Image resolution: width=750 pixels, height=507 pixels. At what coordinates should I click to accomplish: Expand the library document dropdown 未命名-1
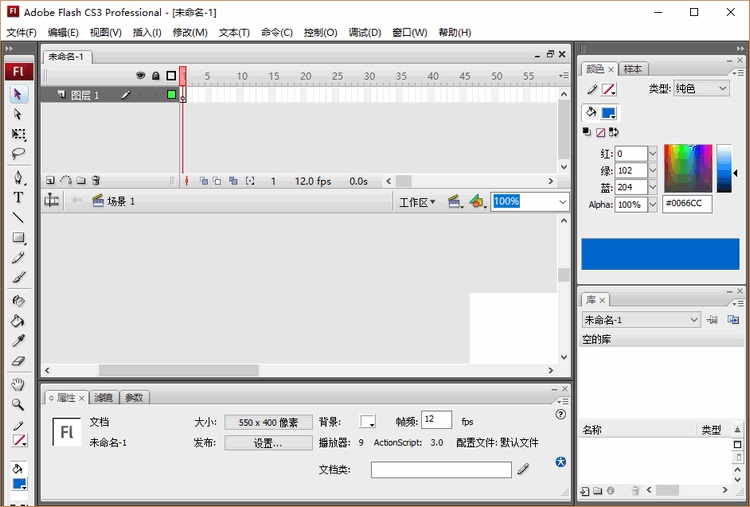click(641, 320)
